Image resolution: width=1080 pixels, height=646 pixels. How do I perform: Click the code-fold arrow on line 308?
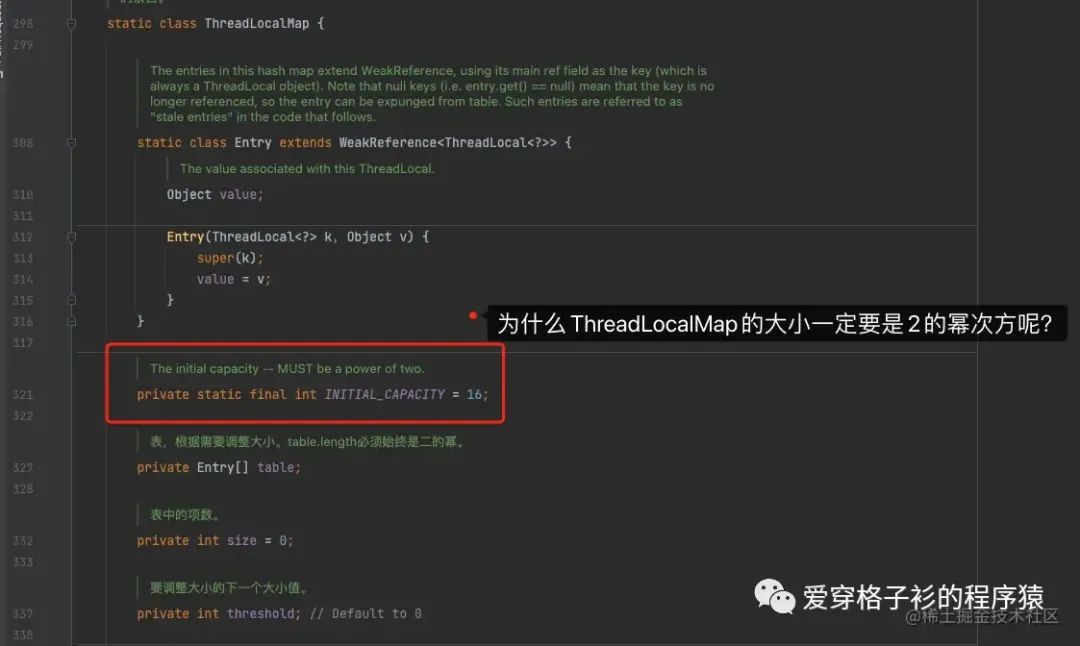tap(70, 142)
